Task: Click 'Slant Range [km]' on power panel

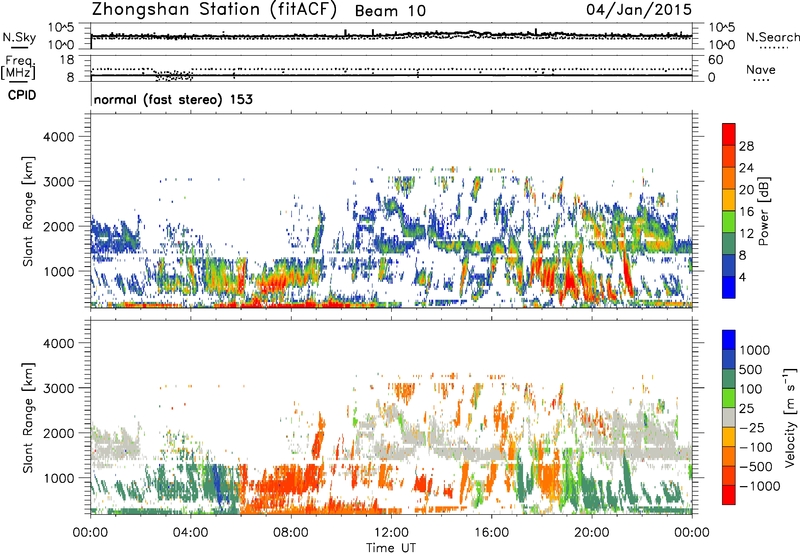Action: [x=28, y=211]
